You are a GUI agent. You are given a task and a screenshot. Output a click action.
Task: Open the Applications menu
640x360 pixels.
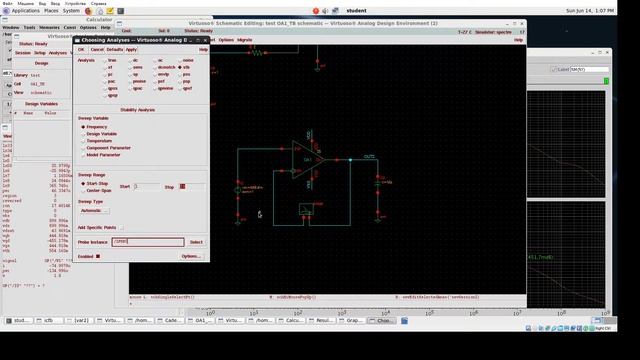pos(25,11)
